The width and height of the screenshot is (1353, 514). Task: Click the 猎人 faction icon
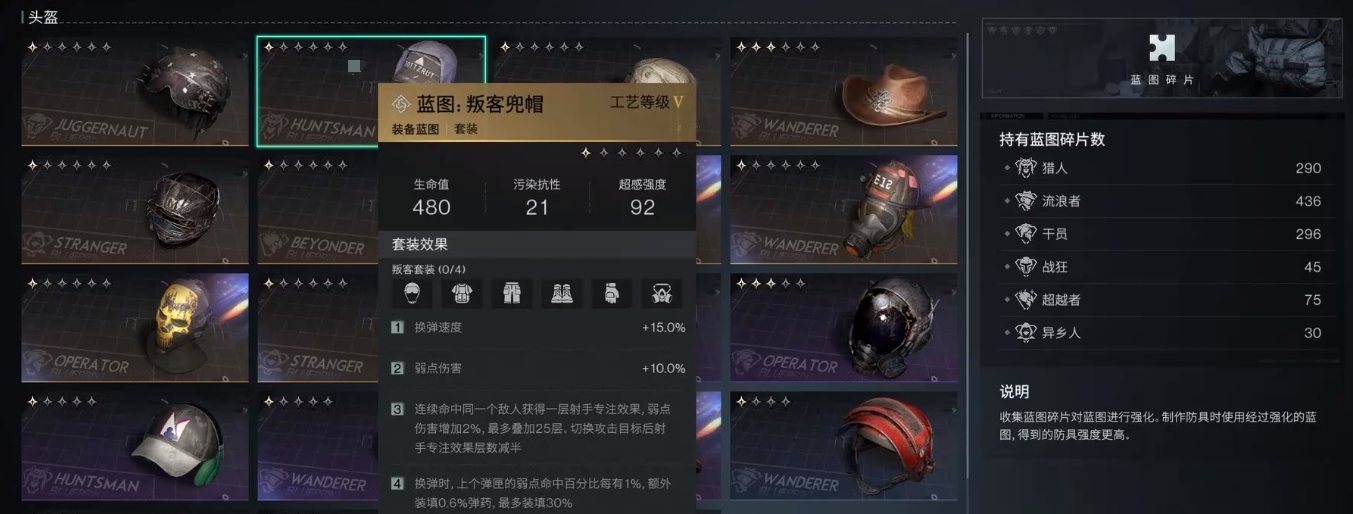click(x=1025, y=168)
